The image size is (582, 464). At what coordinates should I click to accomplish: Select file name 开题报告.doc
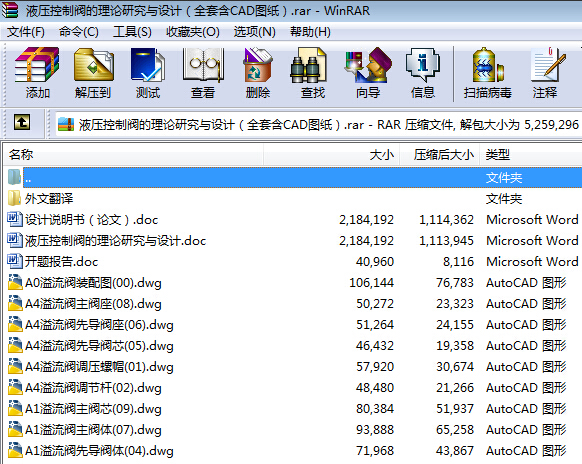[61, 262]
